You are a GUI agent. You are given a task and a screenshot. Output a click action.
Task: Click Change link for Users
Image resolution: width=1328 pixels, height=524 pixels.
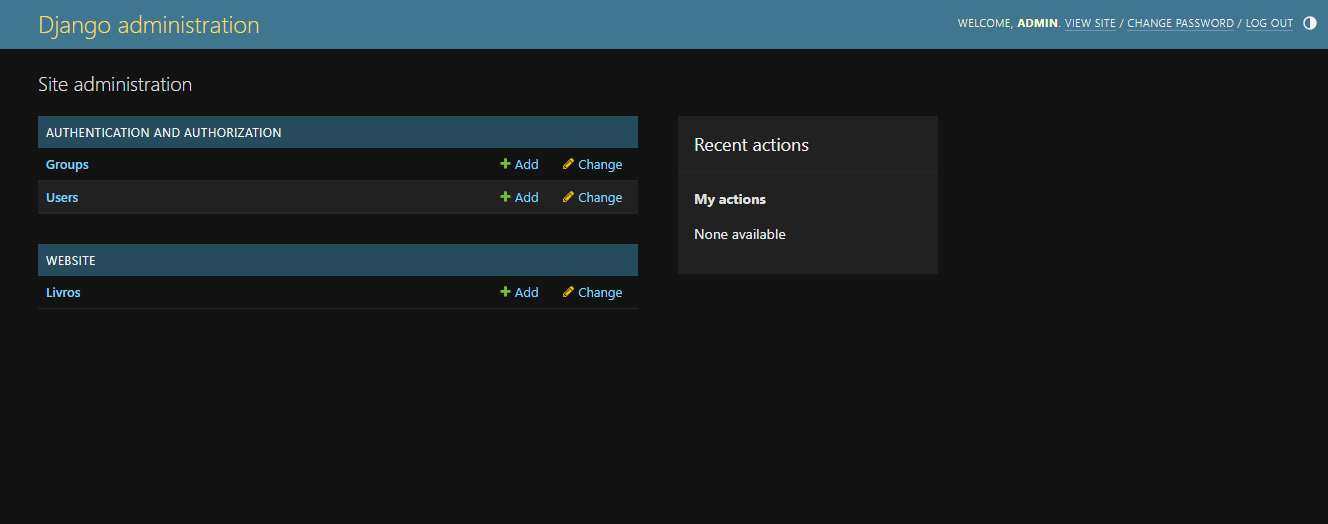click(592, 198)
